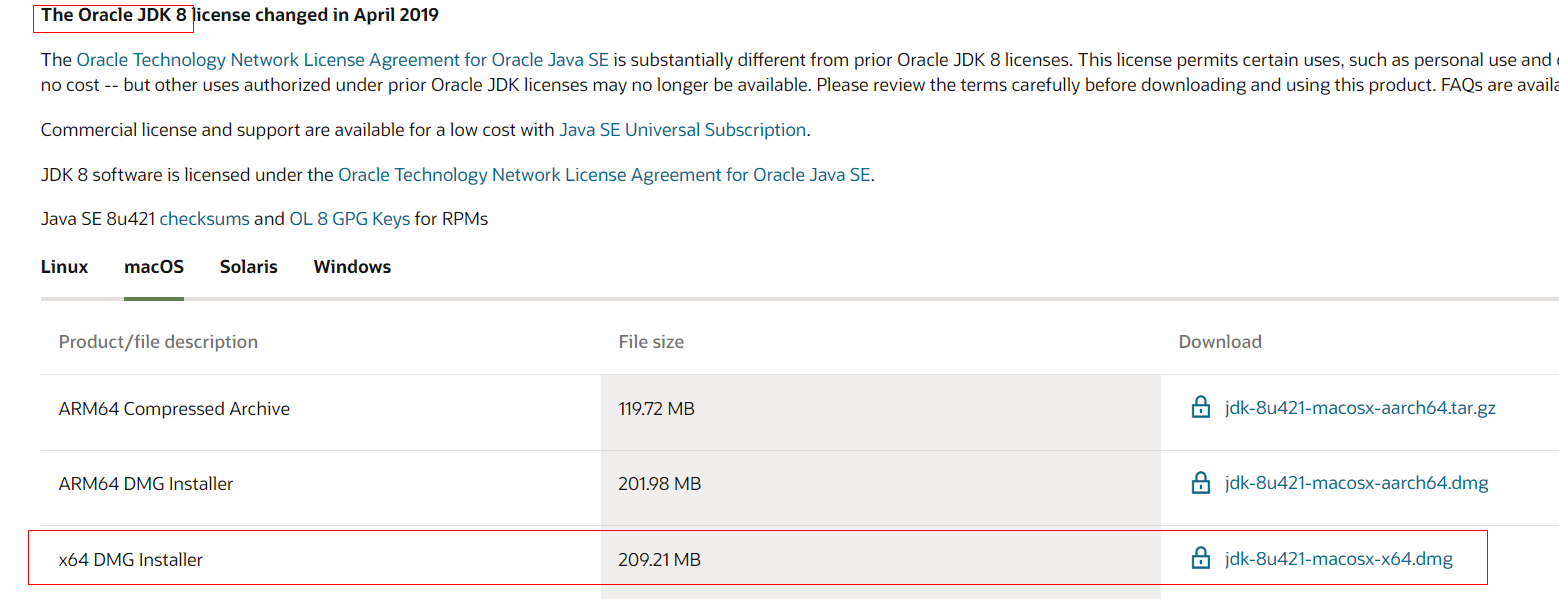Image resolution: width=1559 pixels, height=599 pixels.
Task: Click lock icon beside aarch64.dmg download
Action: pos(1200,483)
